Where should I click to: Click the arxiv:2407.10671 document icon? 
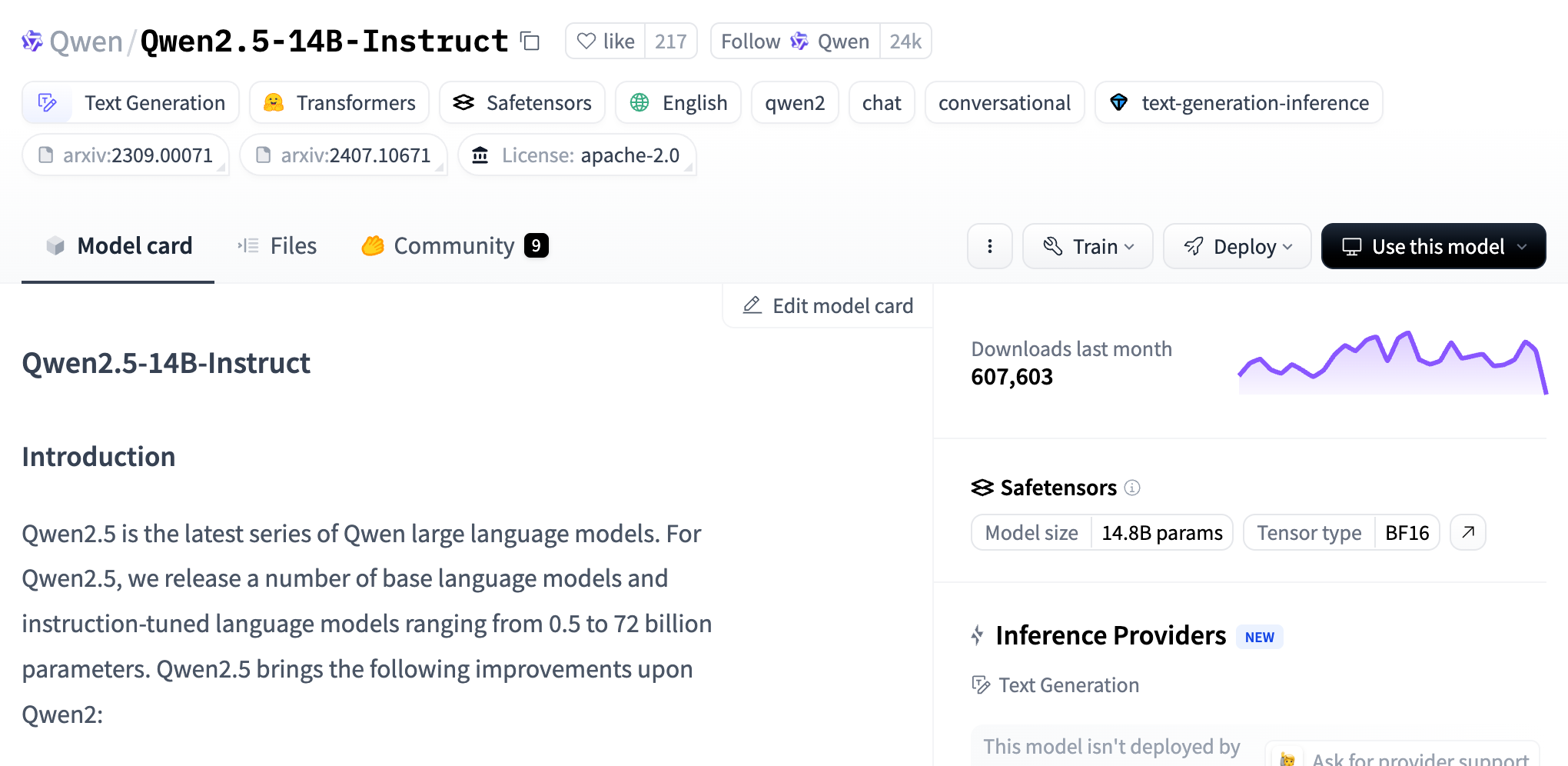(264, 155)
